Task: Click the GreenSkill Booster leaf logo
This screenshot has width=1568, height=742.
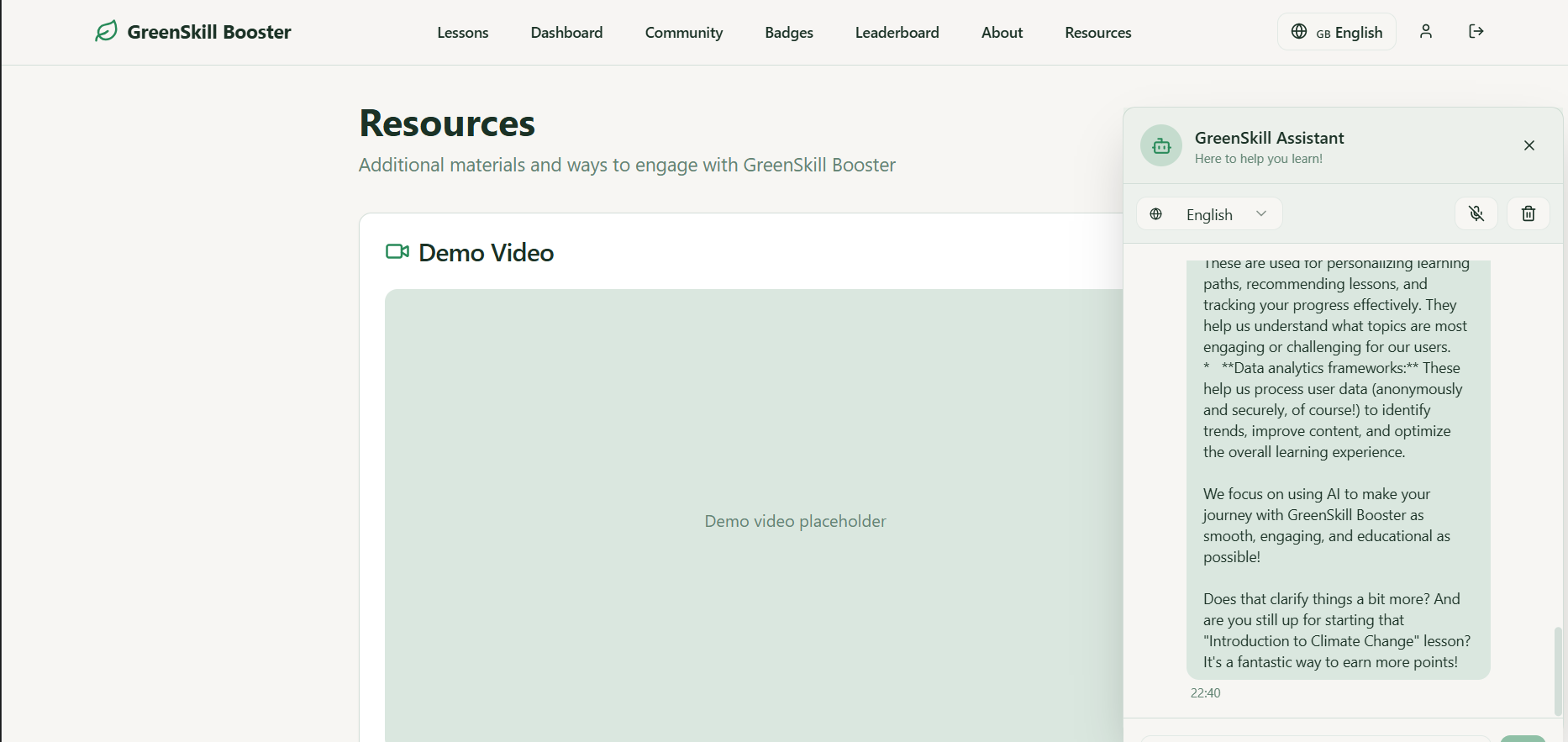Action: tap(106, 32)
